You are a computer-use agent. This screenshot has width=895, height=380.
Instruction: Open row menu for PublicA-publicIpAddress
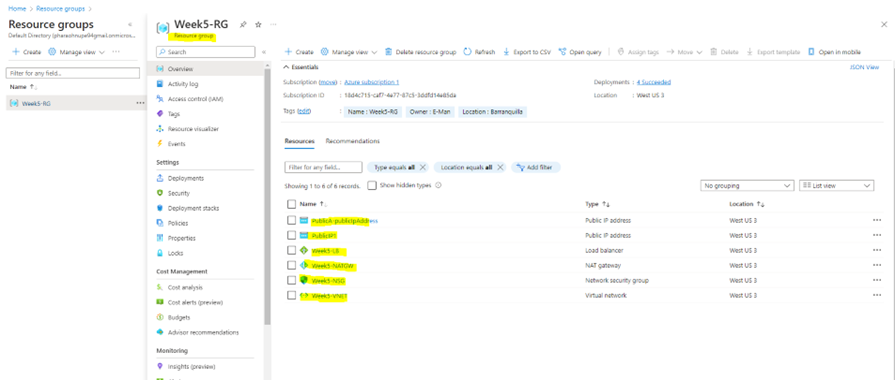click(x=877, y=221)
